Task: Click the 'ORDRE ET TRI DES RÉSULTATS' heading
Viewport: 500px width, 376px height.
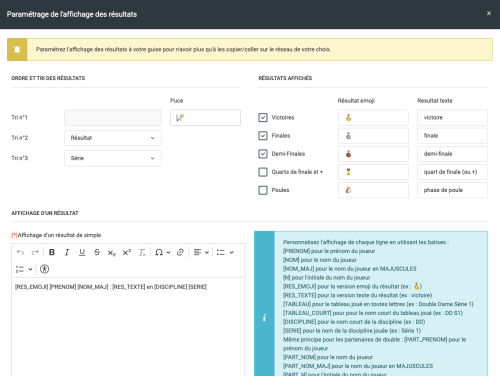Action: coord(48,78)
